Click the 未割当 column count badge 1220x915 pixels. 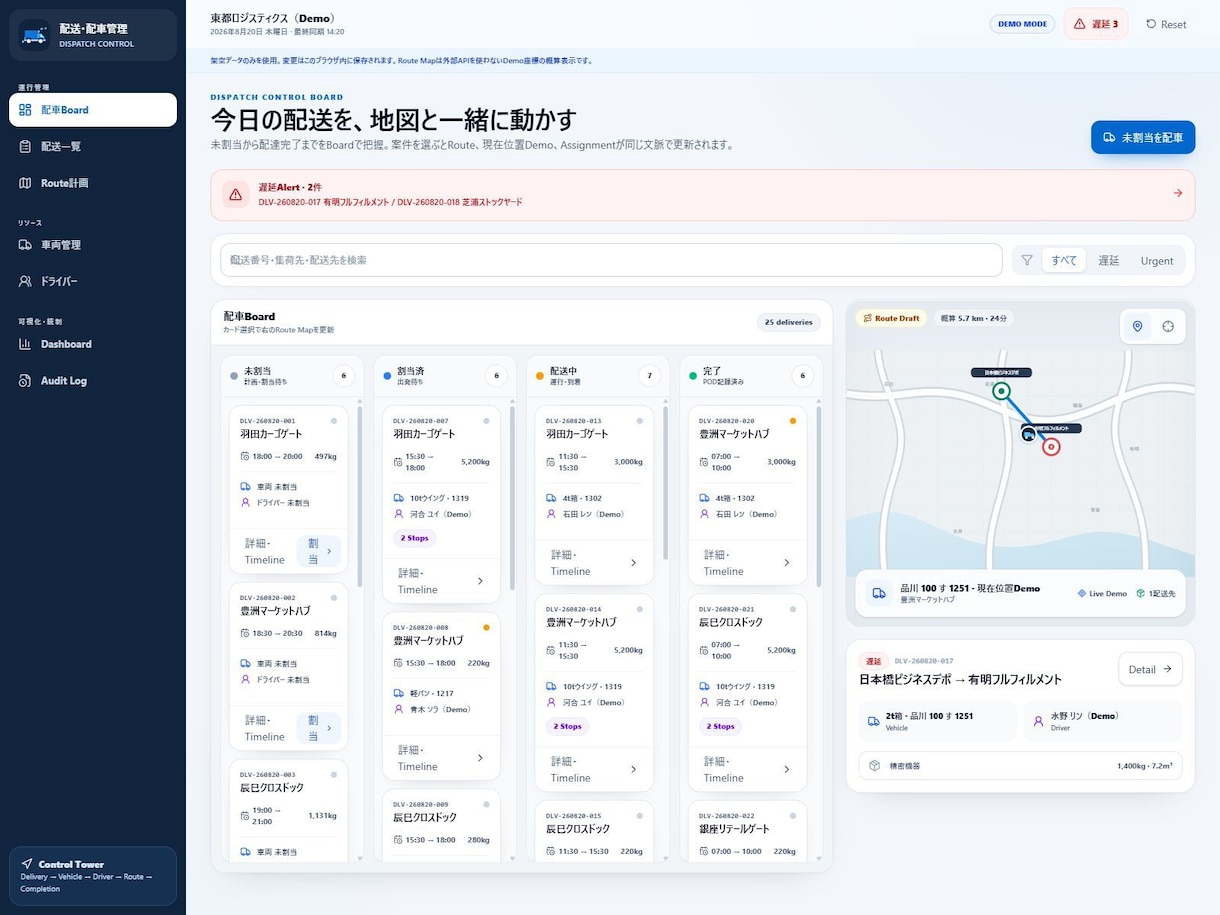343,376
